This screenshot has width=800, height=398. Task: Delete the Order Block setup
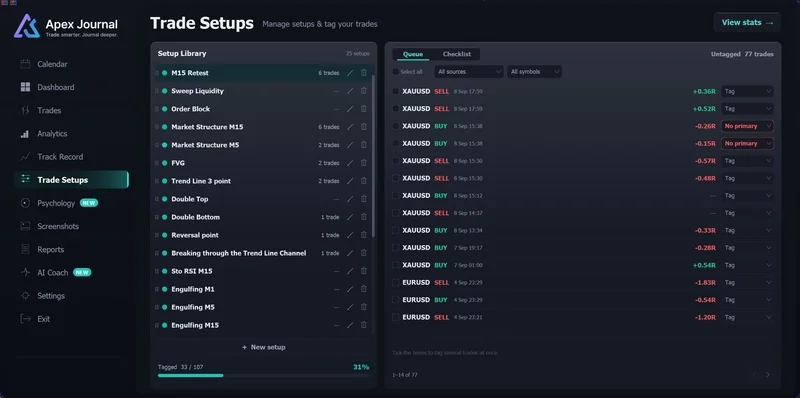(364, 109)
